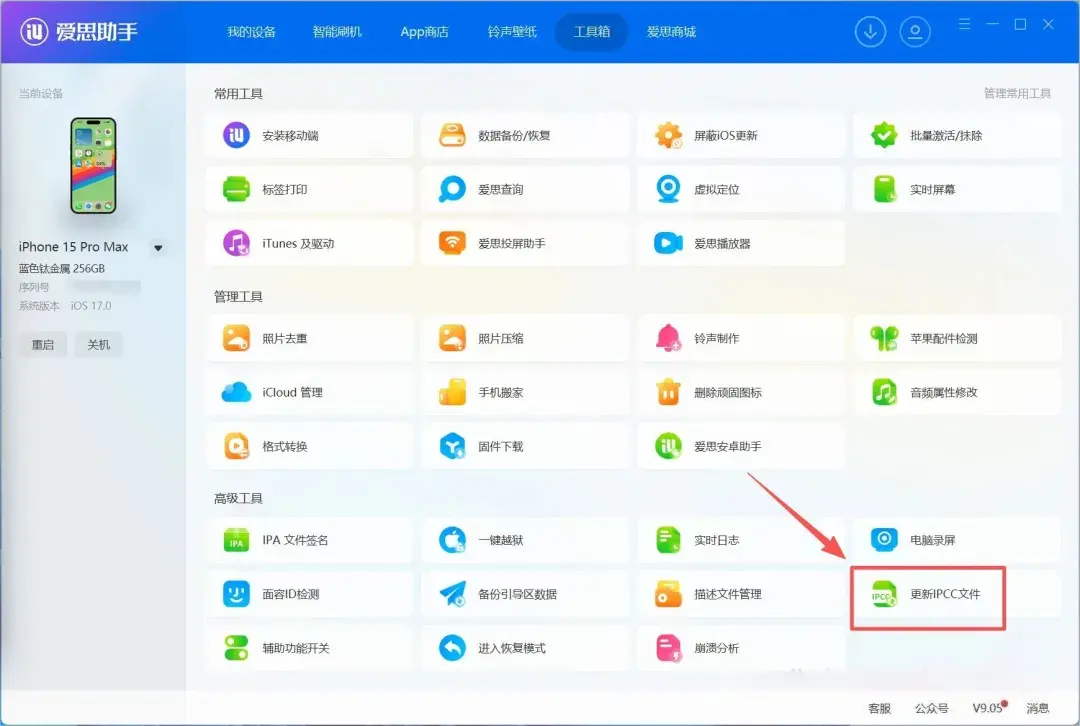Open 屏蔽iOS更新 gear icon
This screenshot has height=726, width=1080.
(669, 135)
